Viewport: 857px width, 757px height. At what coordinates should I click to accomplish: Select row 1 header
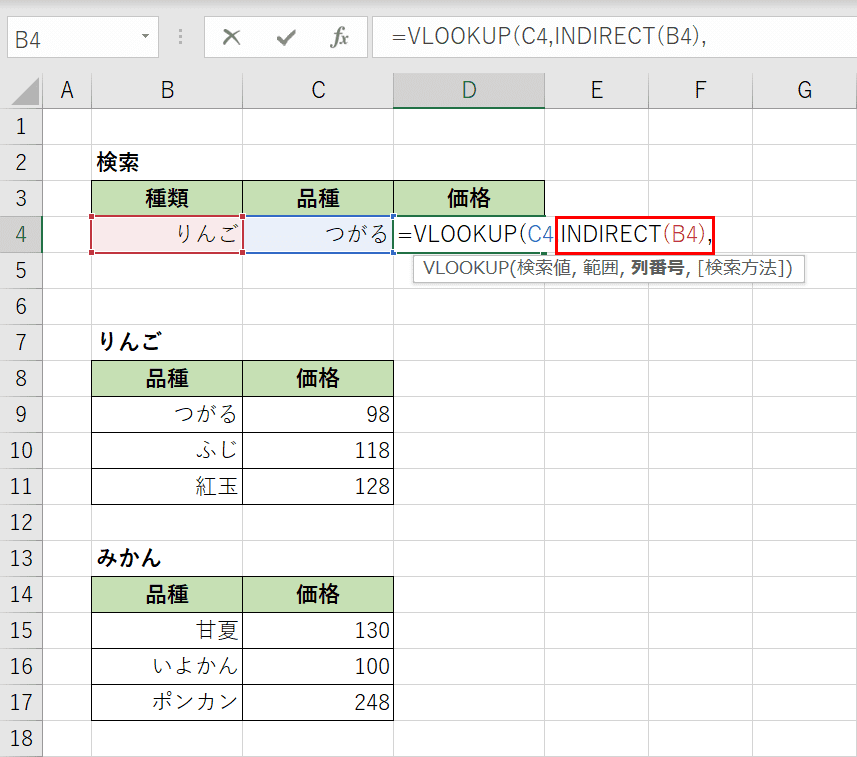tap(21, 126)
